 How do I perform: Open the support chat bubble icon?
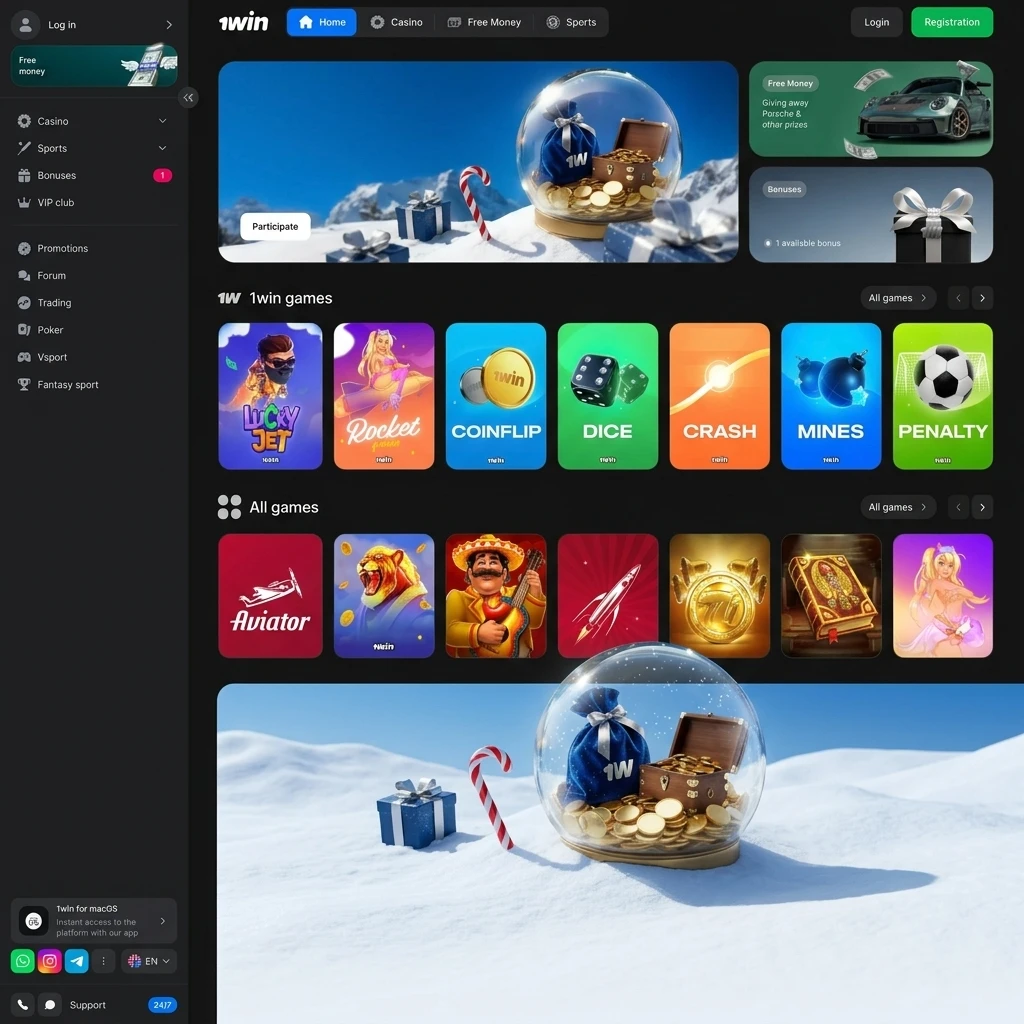click(49, 1005)
